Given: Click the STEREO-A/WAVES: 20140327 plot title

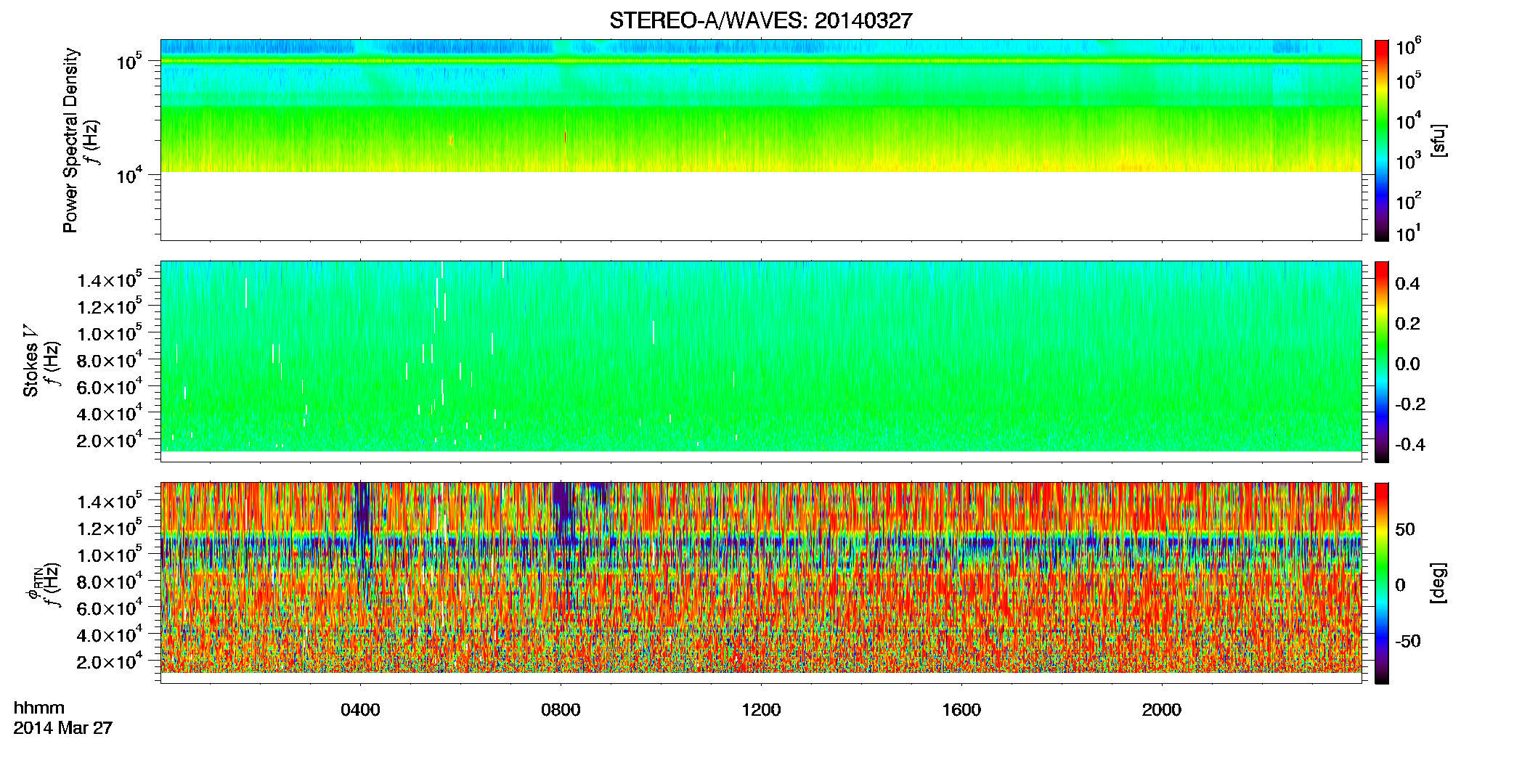Looking at the screenshot, I should pyautogui.click(x=760, y=21).
